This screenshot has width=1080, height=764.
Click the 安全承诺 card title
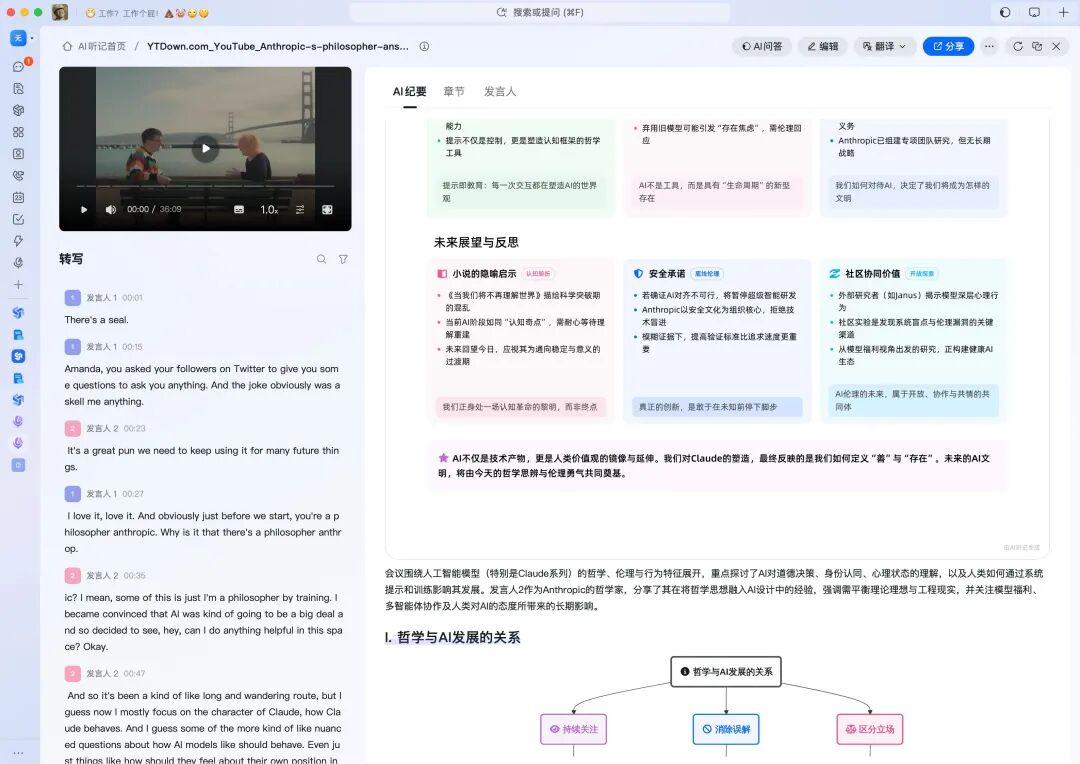tap(667, 273)
